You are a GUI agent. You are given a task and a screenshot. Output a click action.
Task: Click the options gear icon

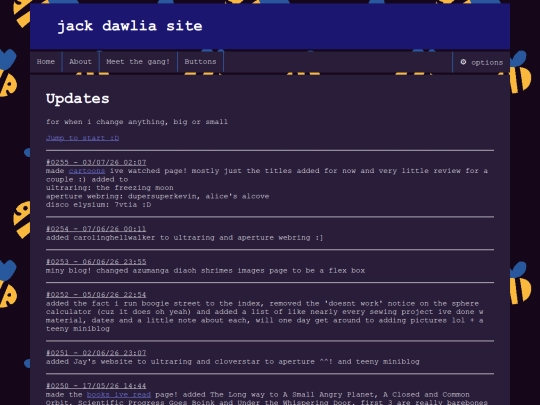[x=463, y=62]
